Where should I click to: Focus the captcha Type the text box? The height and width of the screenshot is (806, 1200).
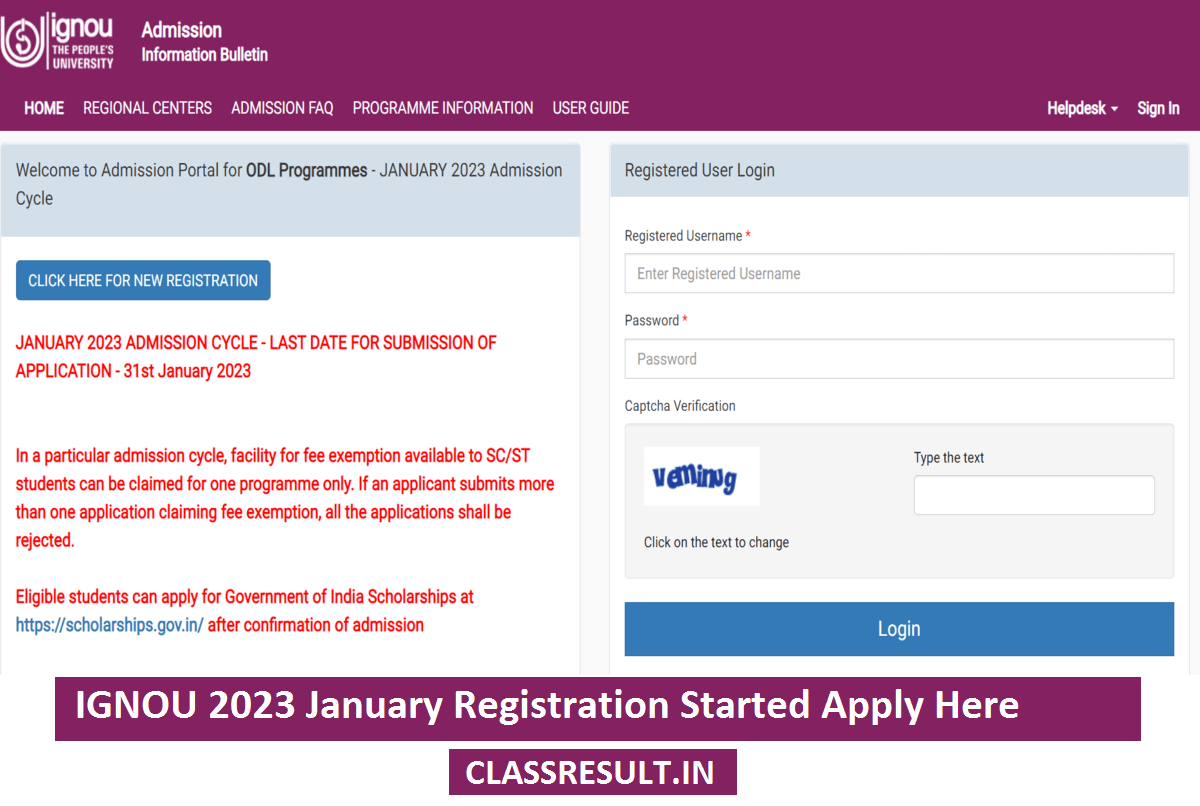(1034, 495)
